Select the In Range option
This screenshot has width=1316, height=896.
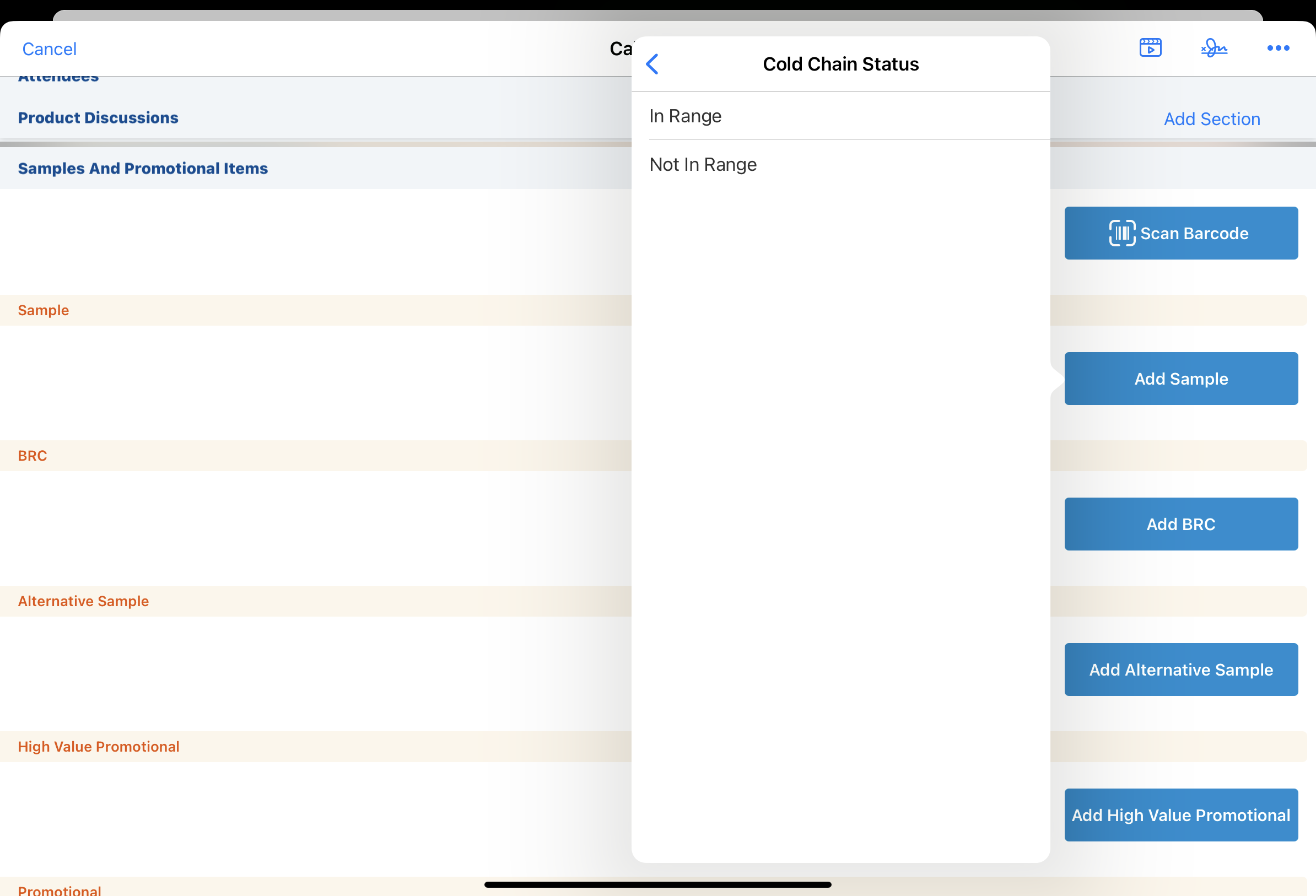840,116
